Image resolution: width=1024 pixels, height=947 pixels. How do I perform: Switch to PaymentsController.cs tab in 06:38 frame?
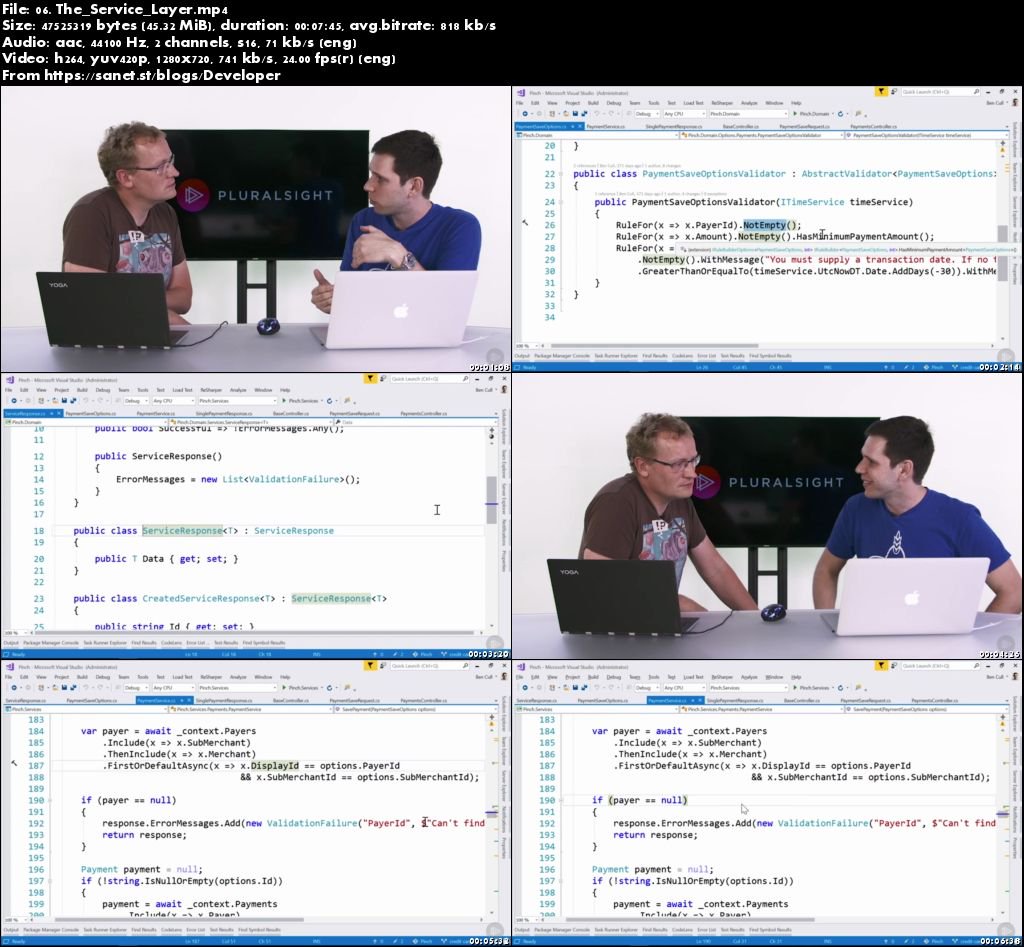(934, 700)
